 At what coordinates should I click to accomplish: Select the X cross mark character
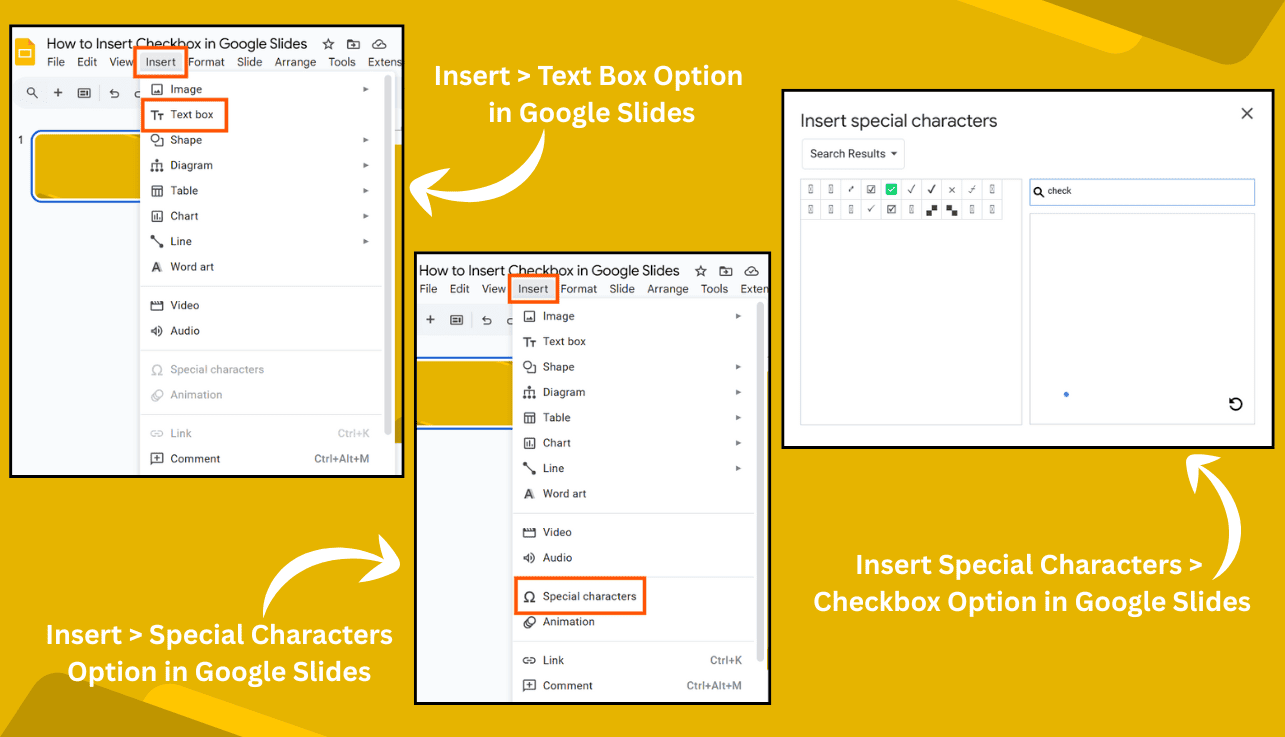951,189
